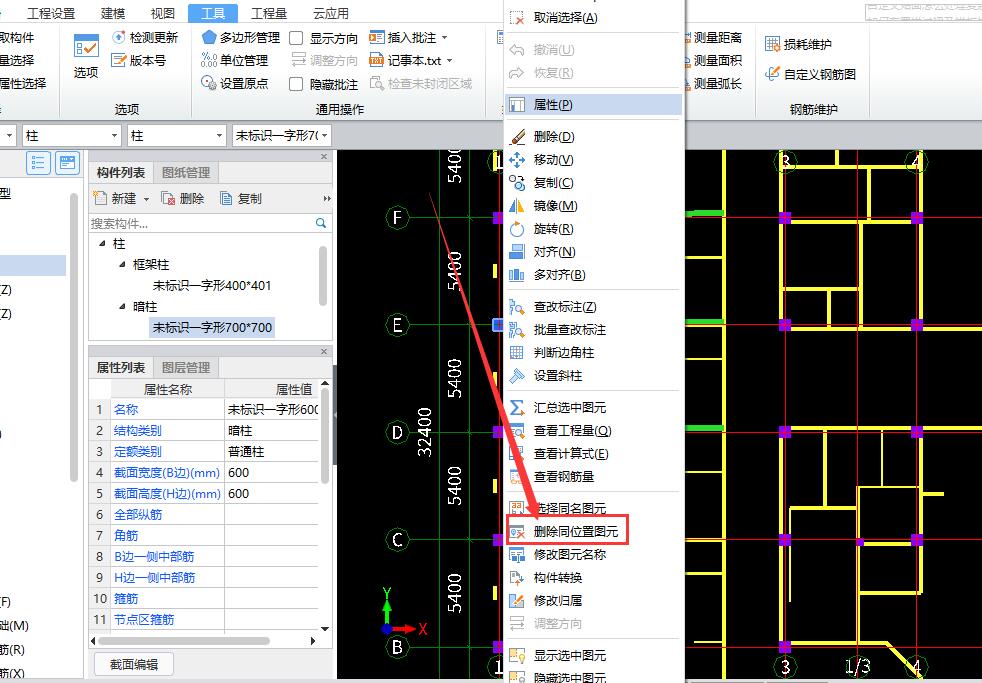Open 工程量 ribbon tab
This screenshot has height=683, width=982.
coord(269,13)
